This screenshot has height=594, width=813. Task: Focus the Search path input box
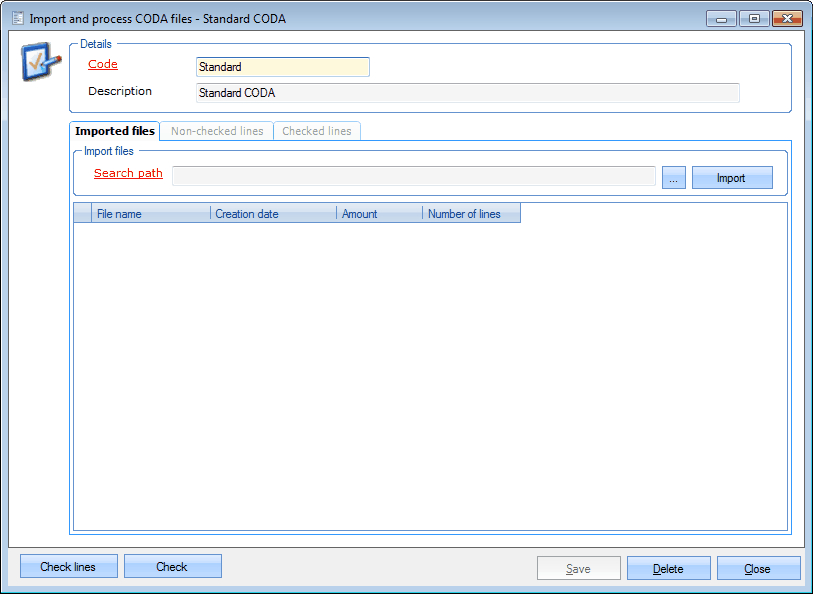point(413,177)
